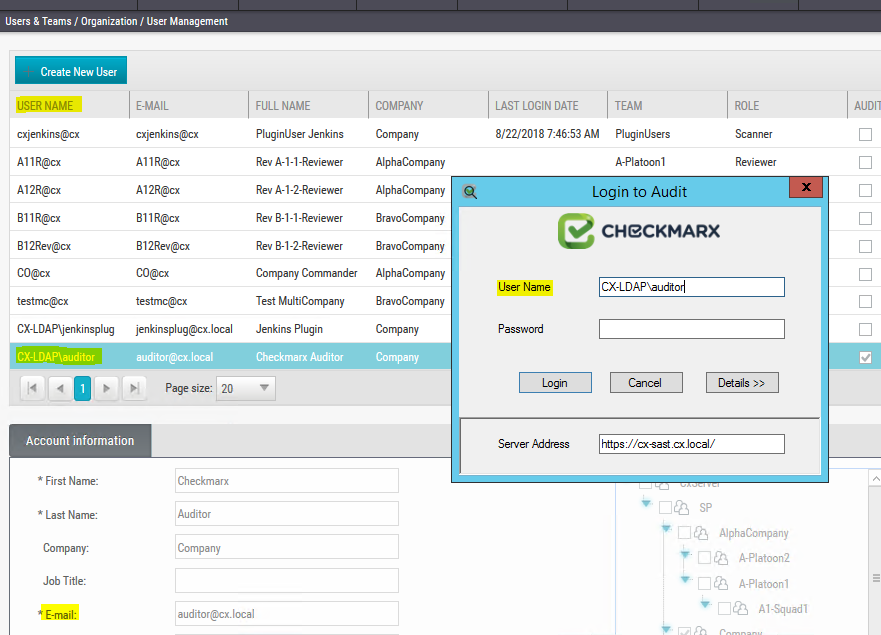Toggle audit checkbox for A11R@cx row
Viewport: 881px width, 635px height.
click(865, 162)
